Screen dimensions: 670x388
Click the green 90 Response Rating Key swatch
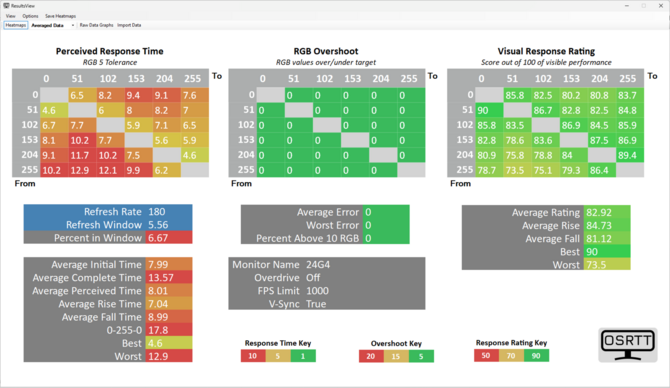click(x=536, y=356)
